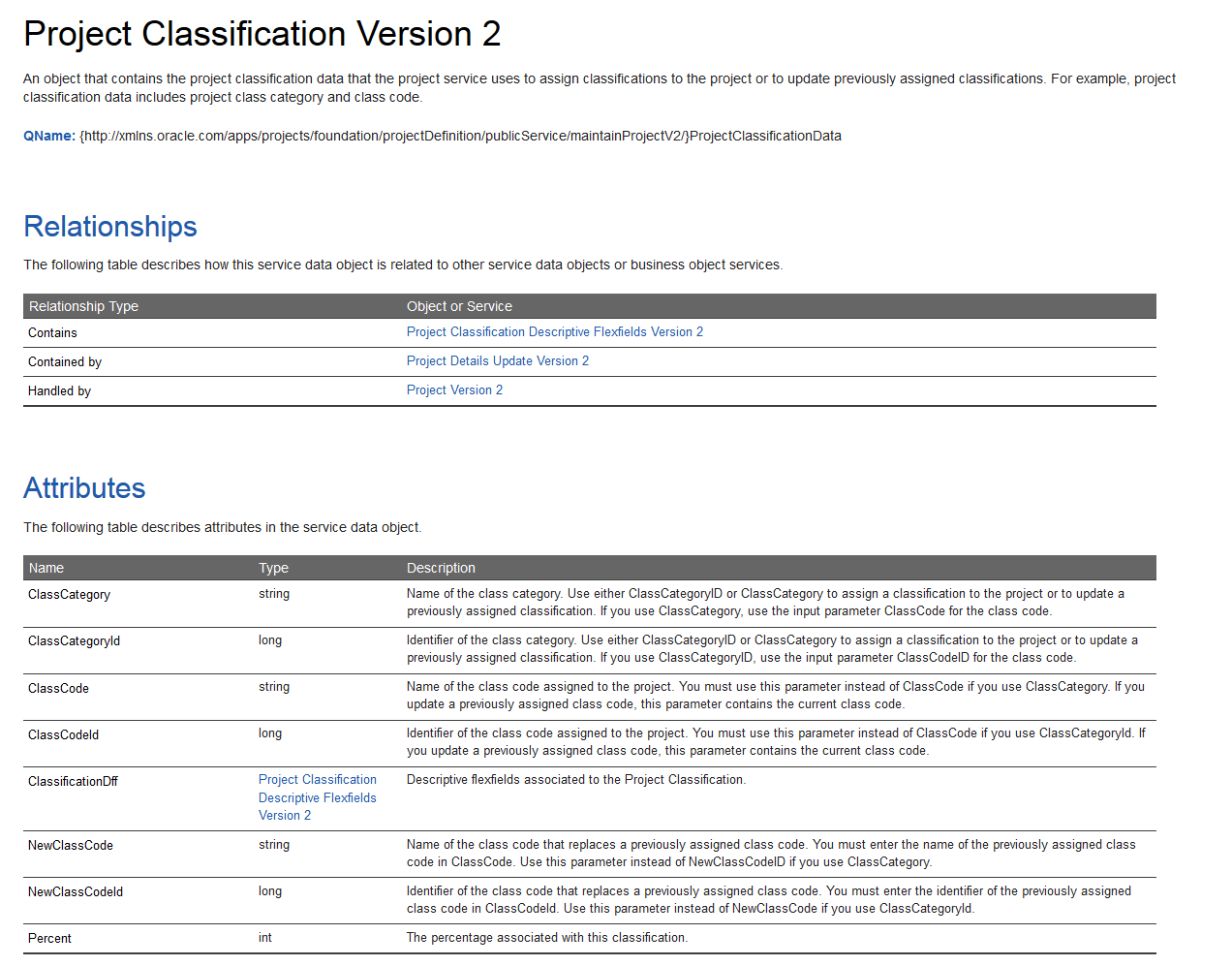Click the string type in ClassCode row
The image size is (1232, 966).
(274, 687)
